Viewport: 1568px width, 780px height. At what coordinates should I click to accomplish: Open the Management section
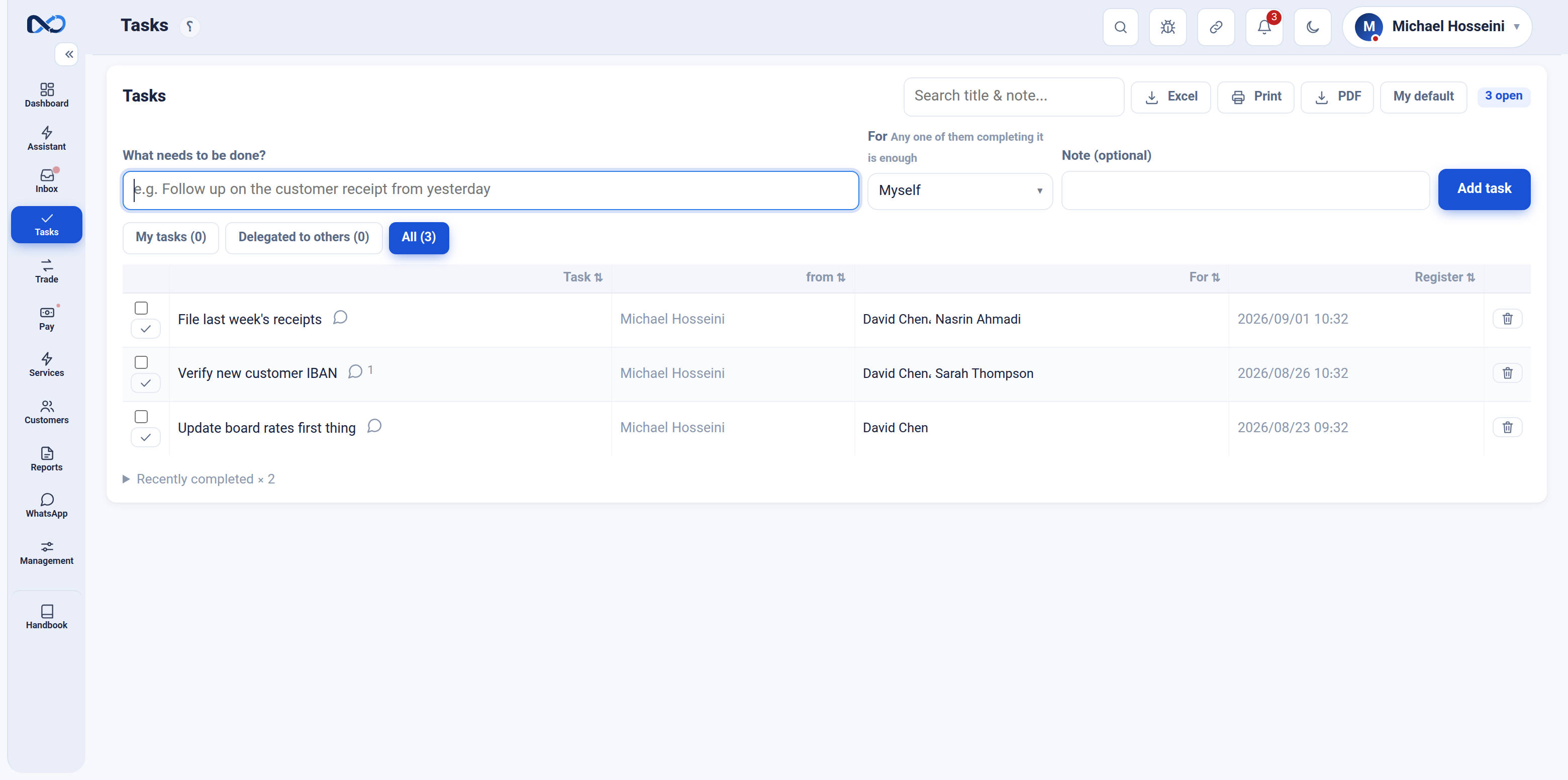46,553
